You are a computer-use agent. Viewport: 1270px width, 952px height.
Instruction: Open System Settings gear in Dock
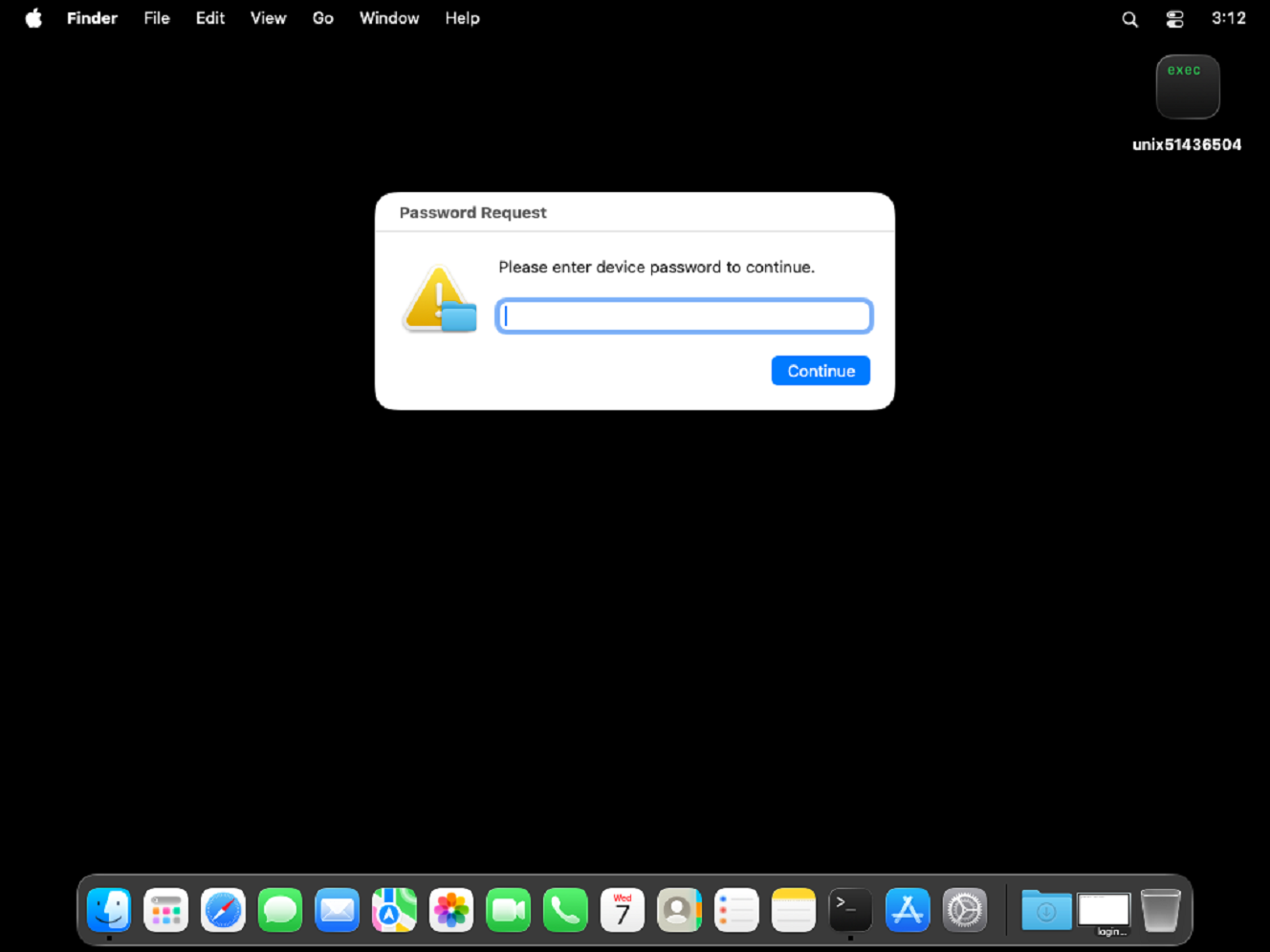point(965,910)
